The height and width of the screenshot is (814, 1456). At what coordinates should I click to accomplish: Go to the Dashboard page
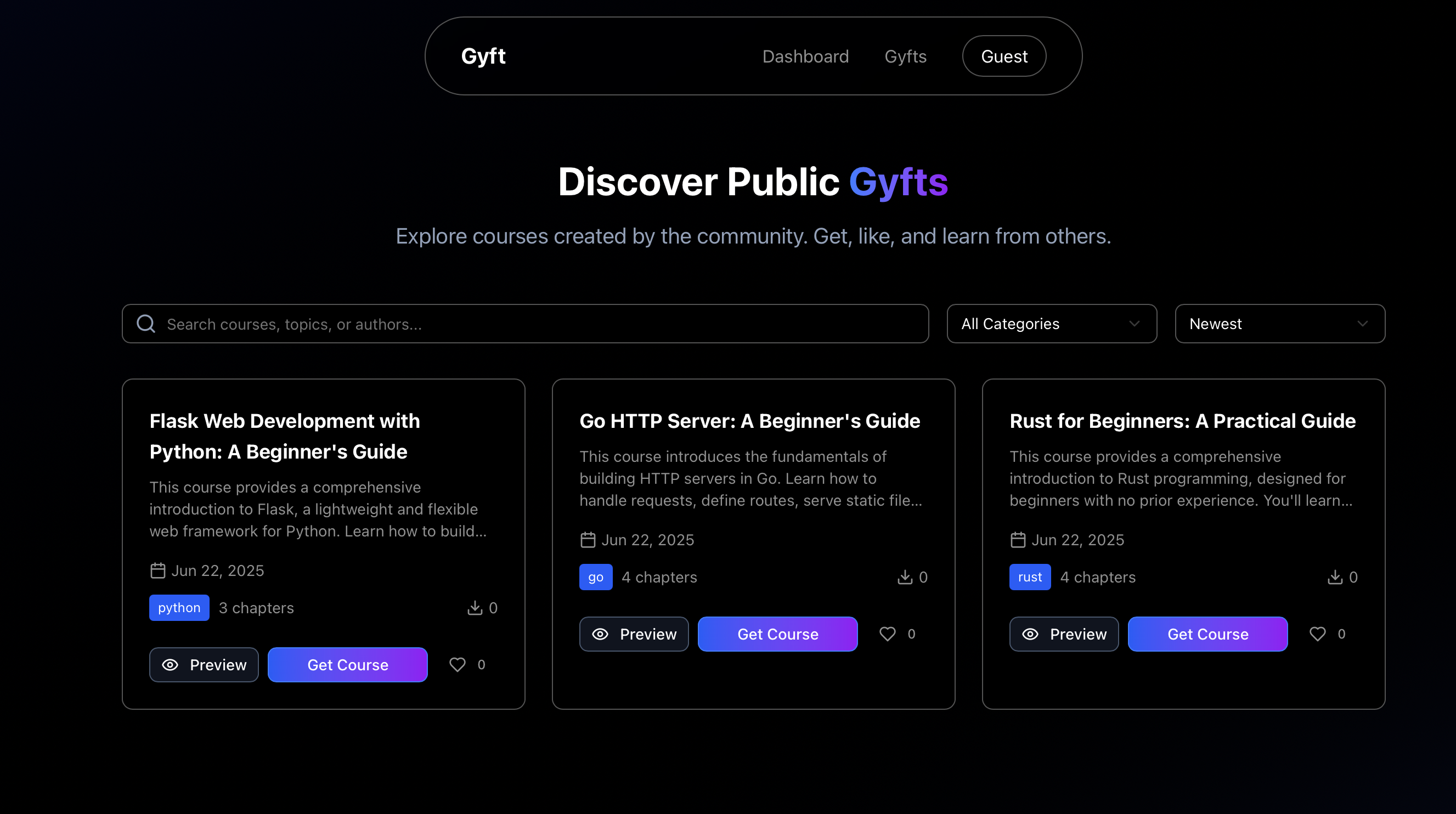805,56
